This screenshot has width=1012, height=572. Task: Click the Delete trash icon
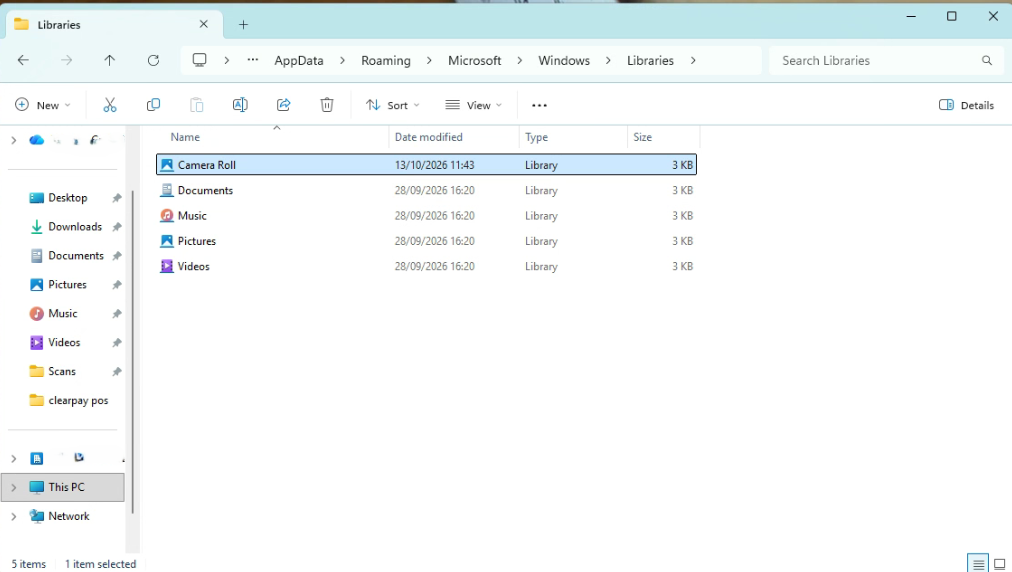coord(327,105)
